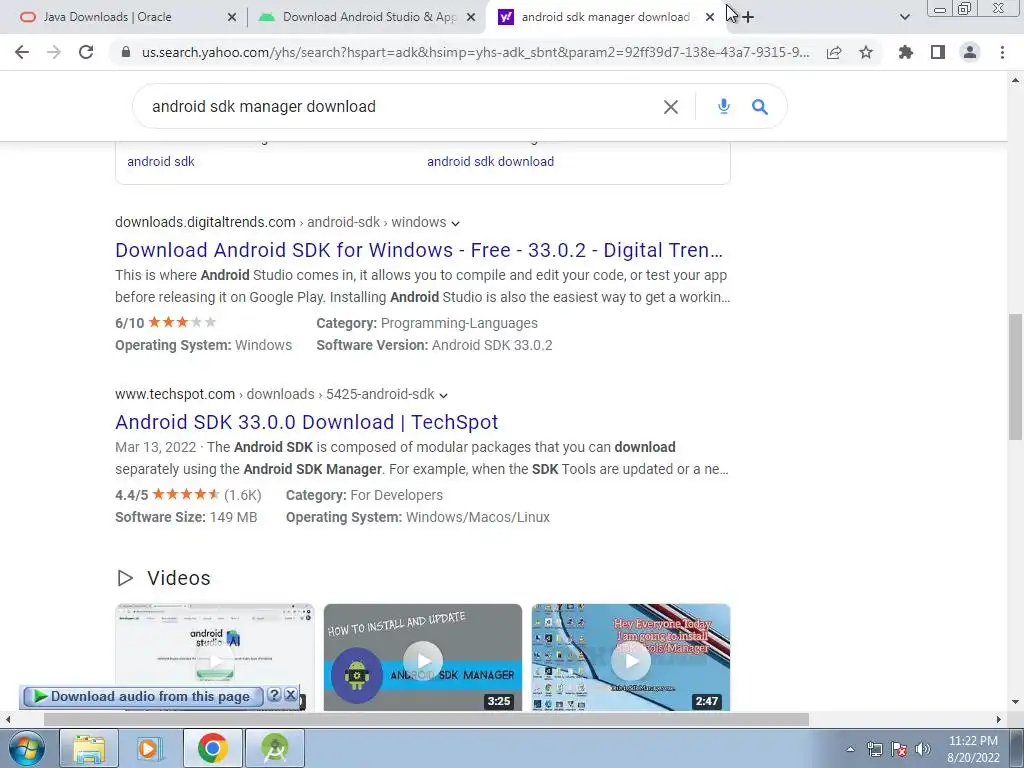Open a new tab
Image resolution: width=1024 pixels, height=768 pixels.
(748, 17)
